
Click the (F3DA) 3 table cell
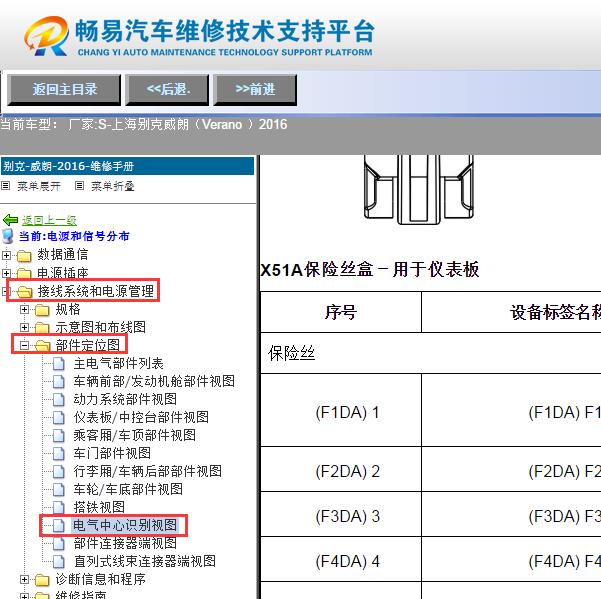click(341, 514)
